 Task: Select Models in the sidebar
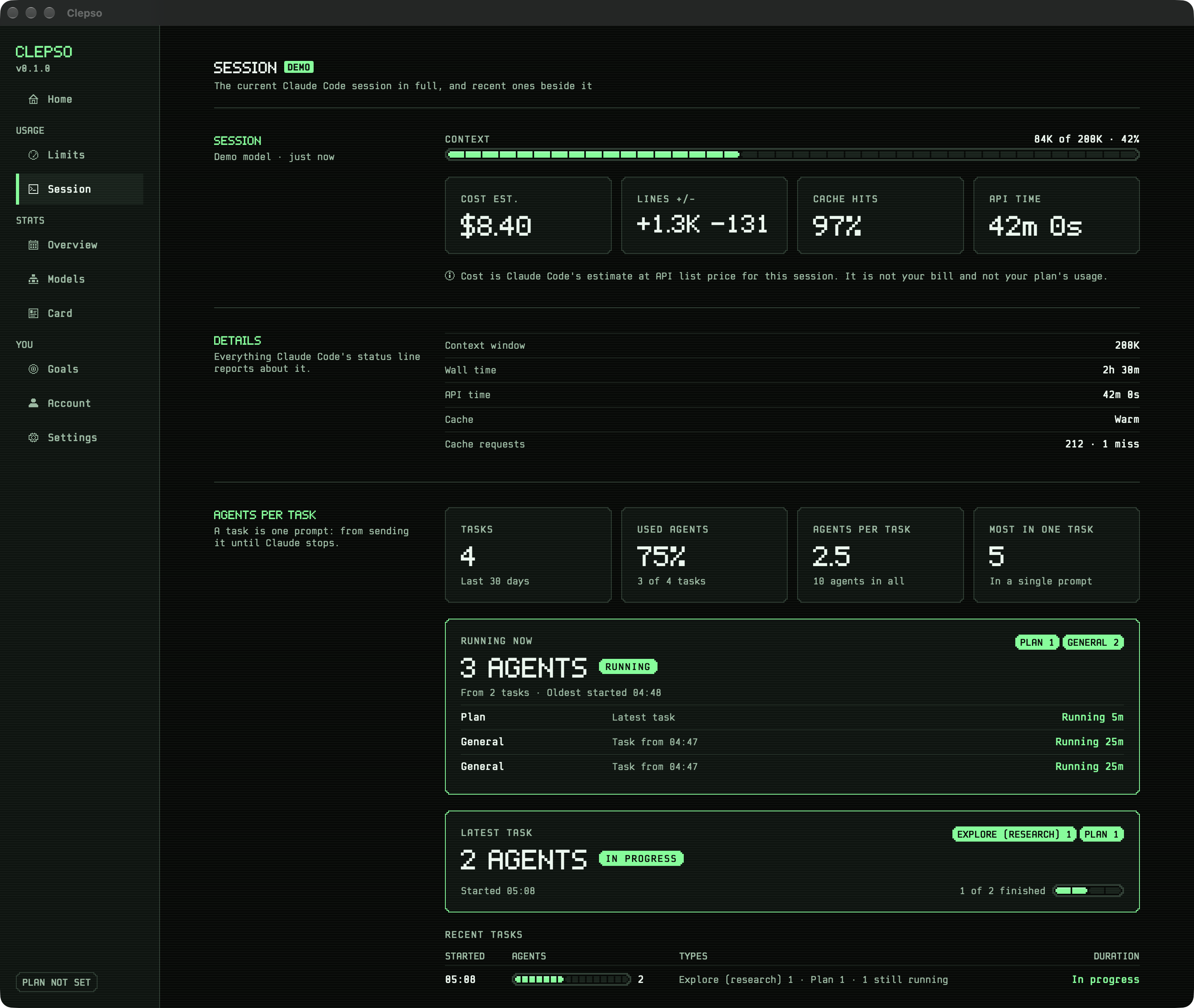(66, 279)
